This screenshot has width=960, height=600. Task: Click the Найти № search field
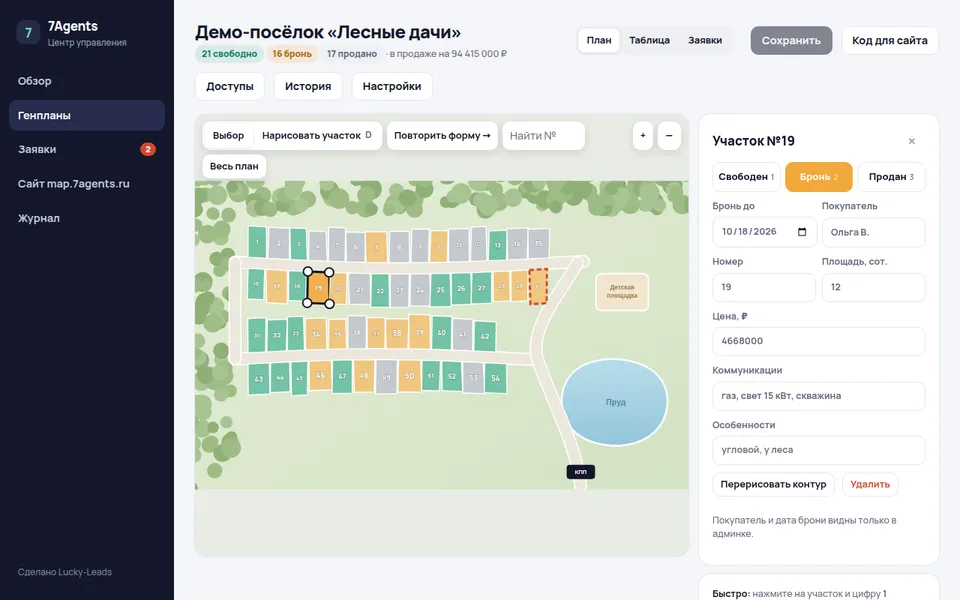[544, 135]
